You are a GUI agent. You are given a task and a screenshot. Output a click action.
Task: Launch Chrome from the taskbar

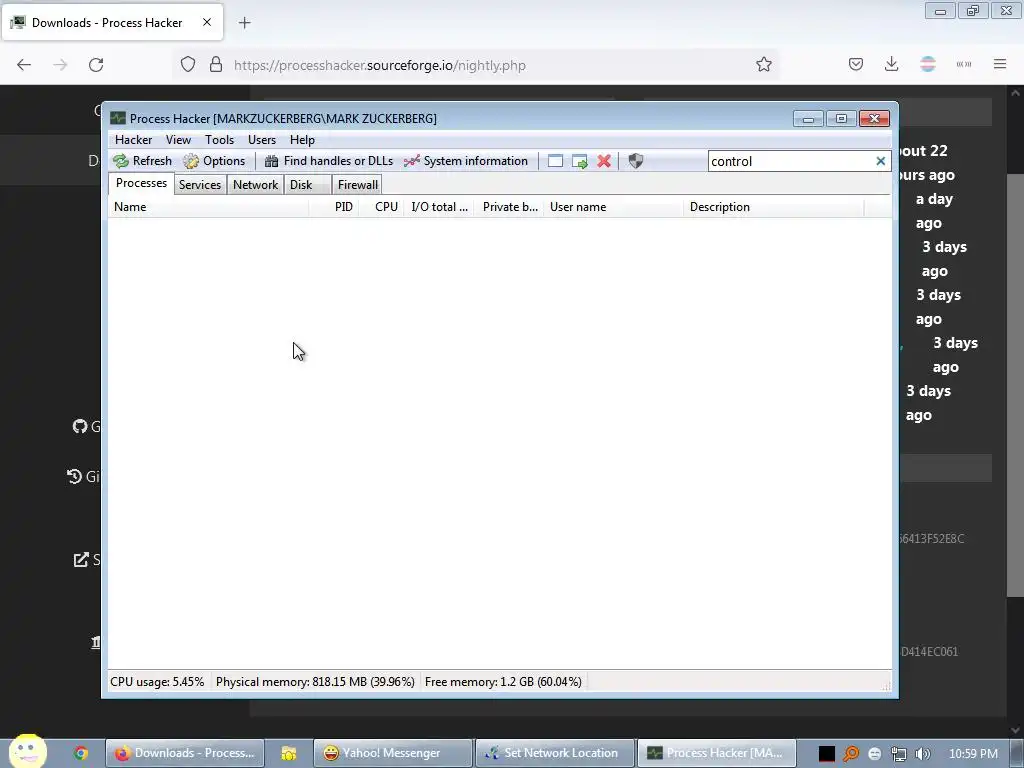[x=81, y=753]
